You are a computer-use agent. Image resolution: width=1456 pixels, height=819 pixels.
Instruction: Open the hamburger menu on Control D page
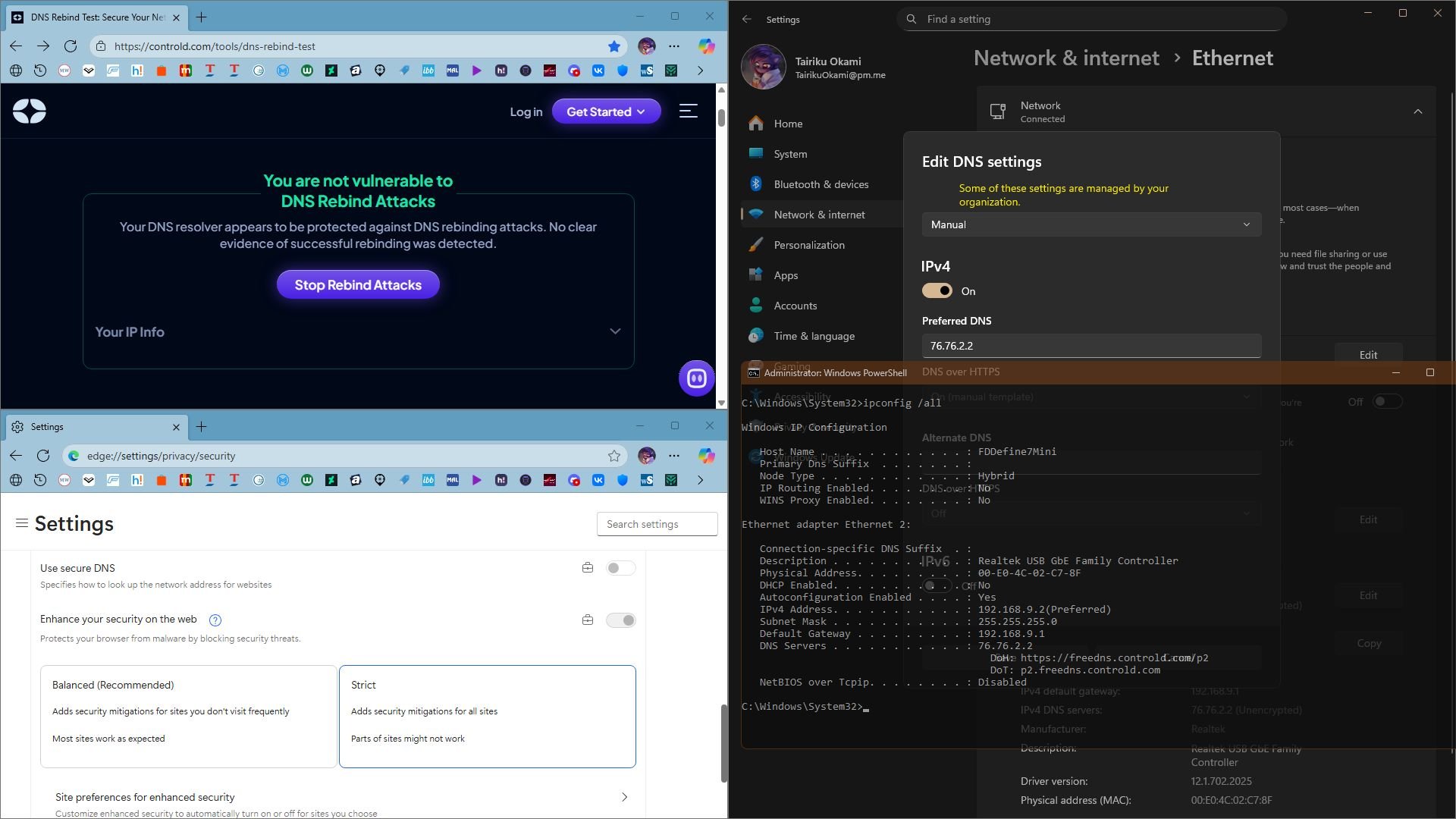[x=688, y=111]
